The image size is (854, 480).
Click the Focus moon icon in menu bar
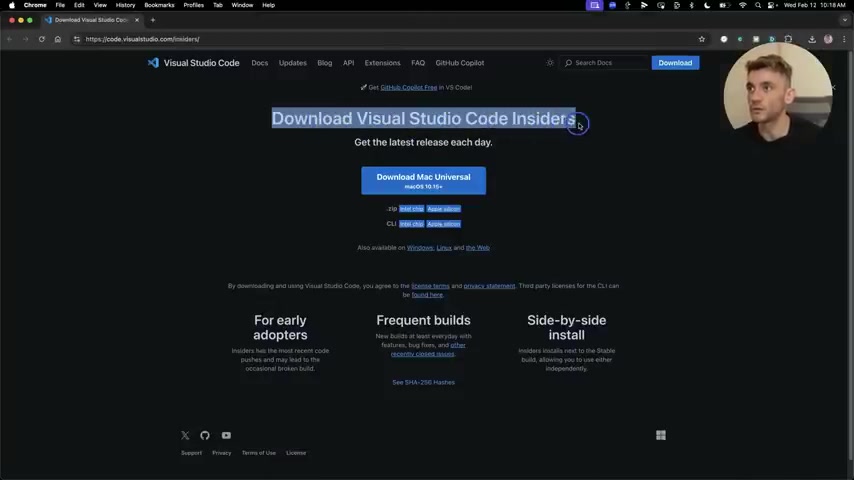pyautogui.click(x=707, y=5)
